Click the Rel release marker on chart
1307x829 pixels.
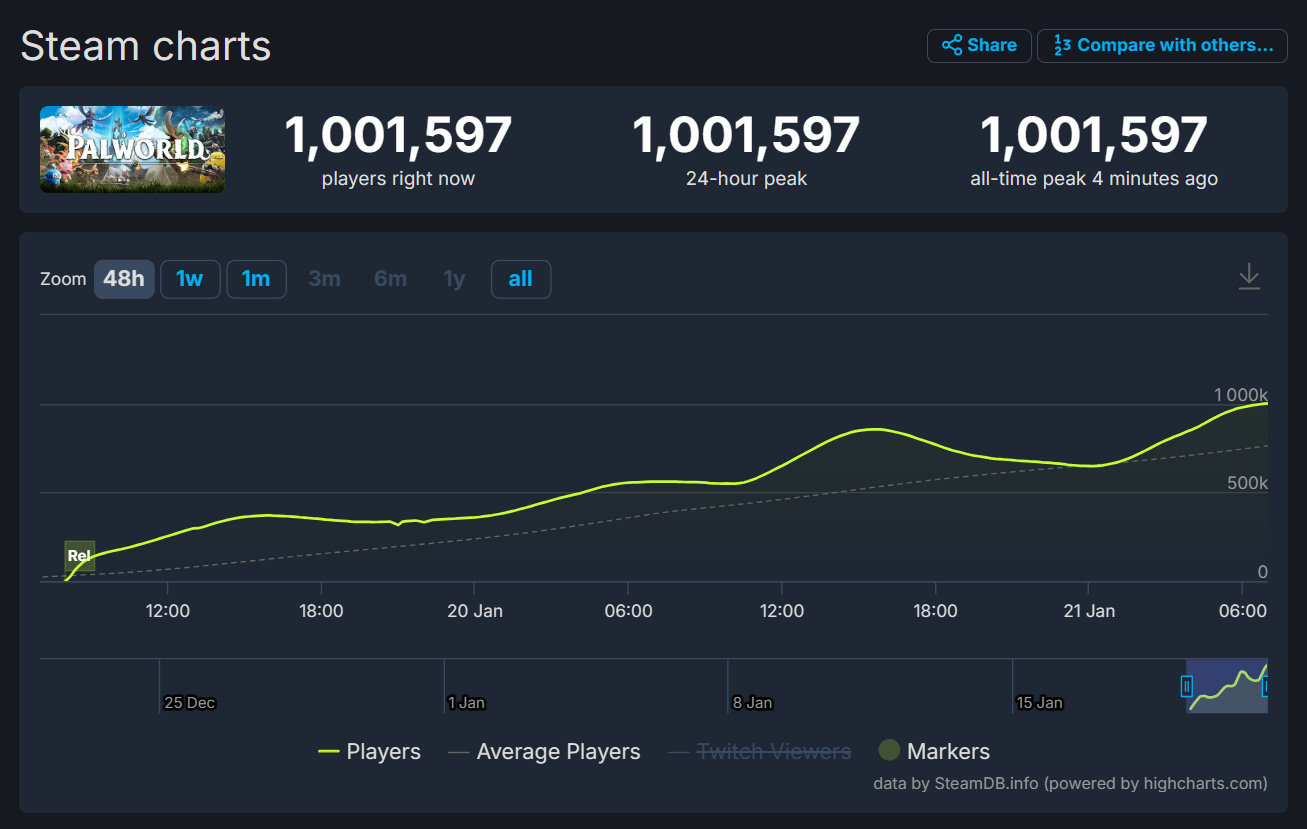(x=79, y=556)
